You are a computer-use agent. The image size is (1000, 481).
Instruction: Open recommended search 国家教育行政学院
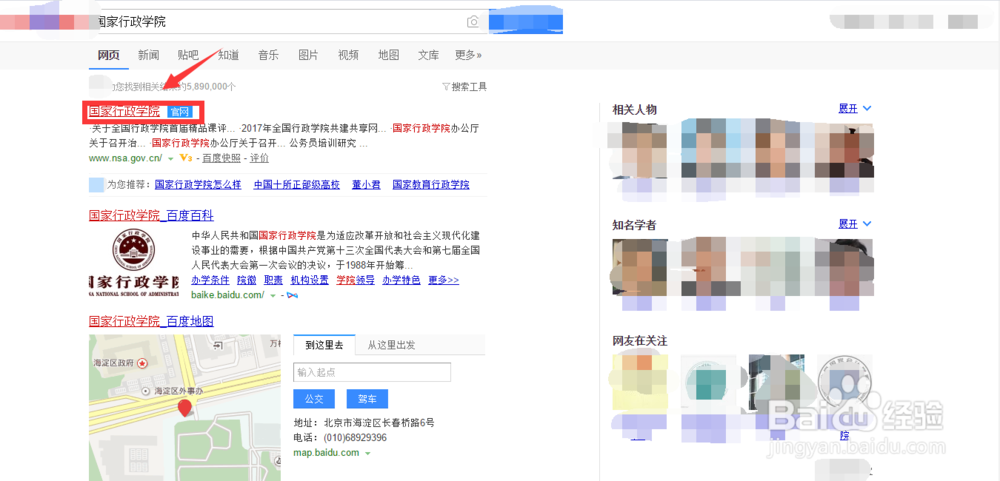coord(430,185)
